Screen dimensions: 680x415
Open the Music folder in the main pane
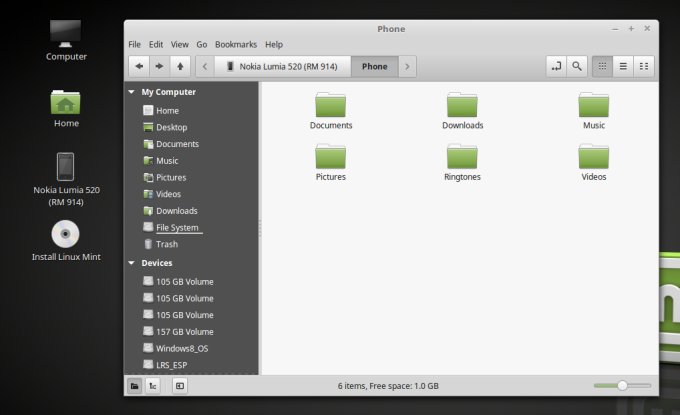click(594, 110)
